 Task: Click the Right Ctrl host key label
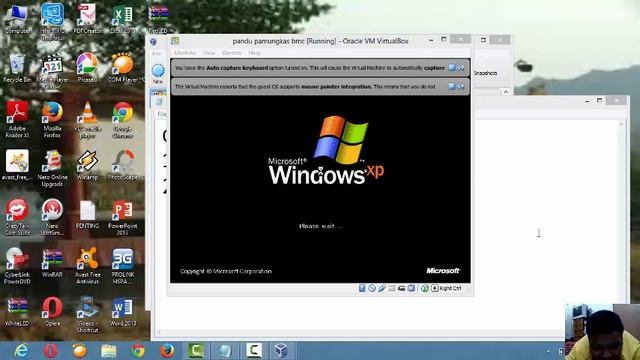point(451,288)
